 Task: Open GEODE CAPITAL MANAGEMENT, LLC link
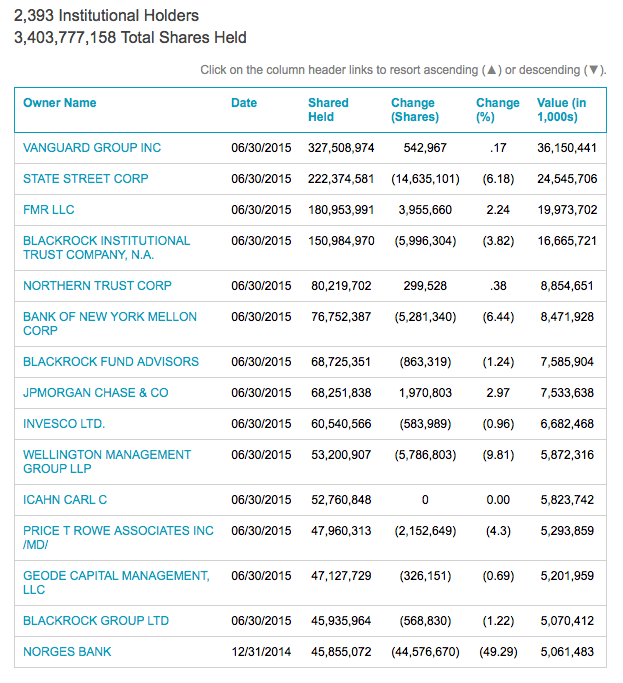(x=116, y=582)
